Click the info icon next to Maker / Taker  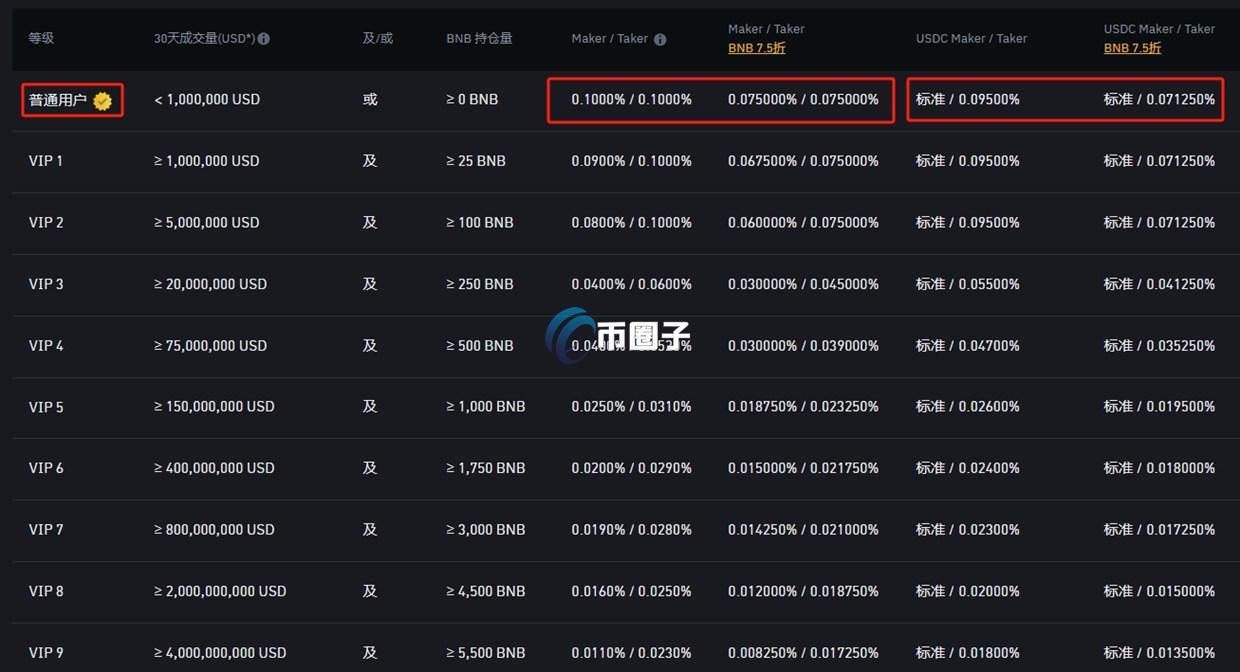tap(660, 39)
